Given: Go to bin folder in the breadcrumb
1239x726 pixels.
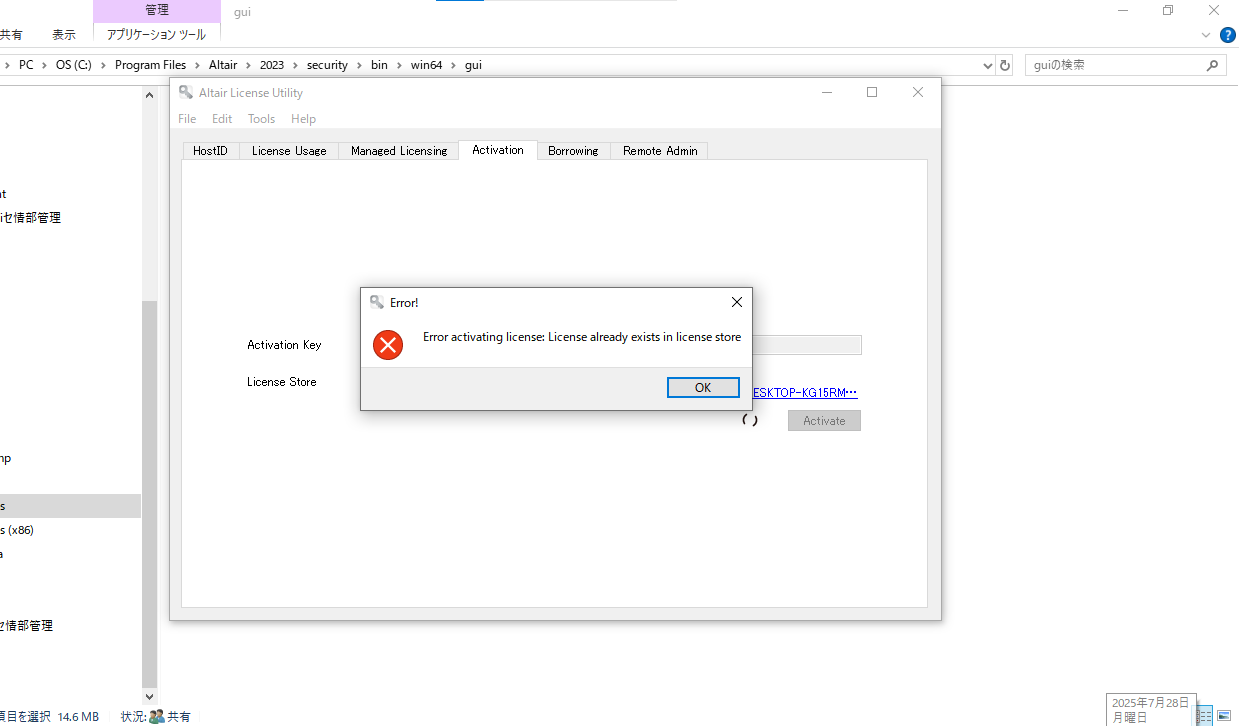Looking at the screenshot, I should (379, 65).
